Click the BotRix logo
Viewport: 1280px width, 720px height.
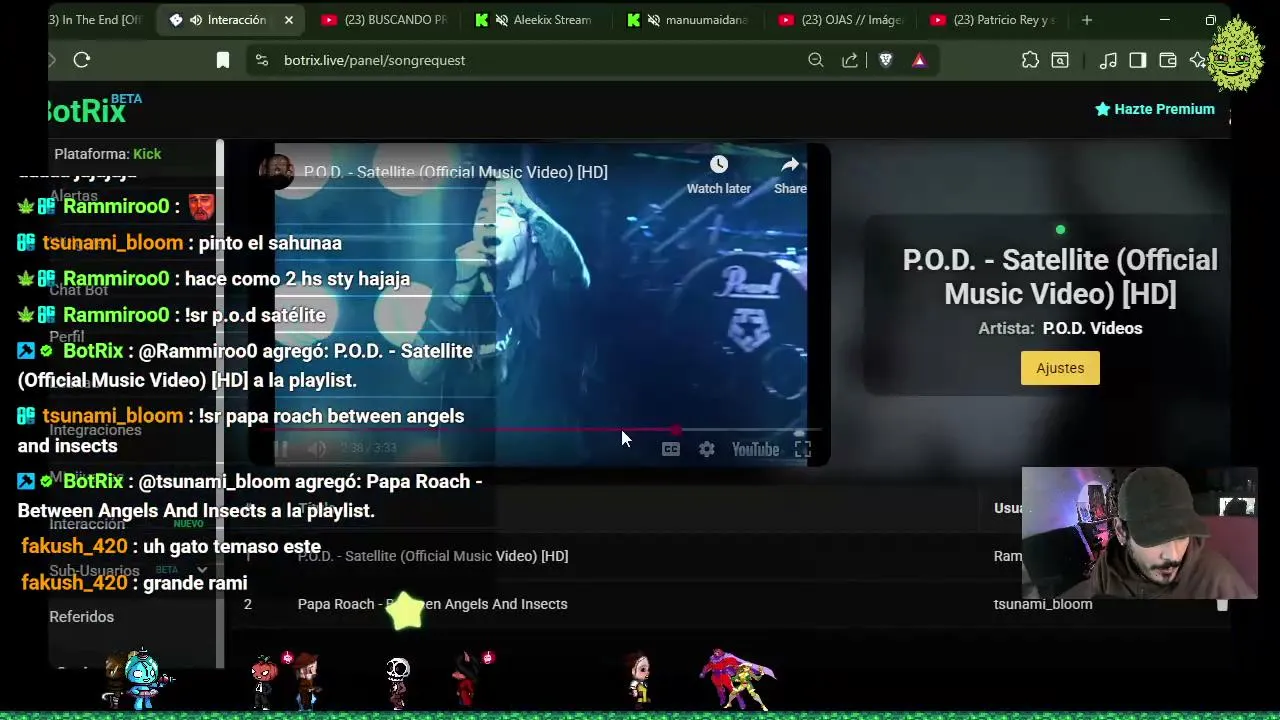(x=86, y=111)
